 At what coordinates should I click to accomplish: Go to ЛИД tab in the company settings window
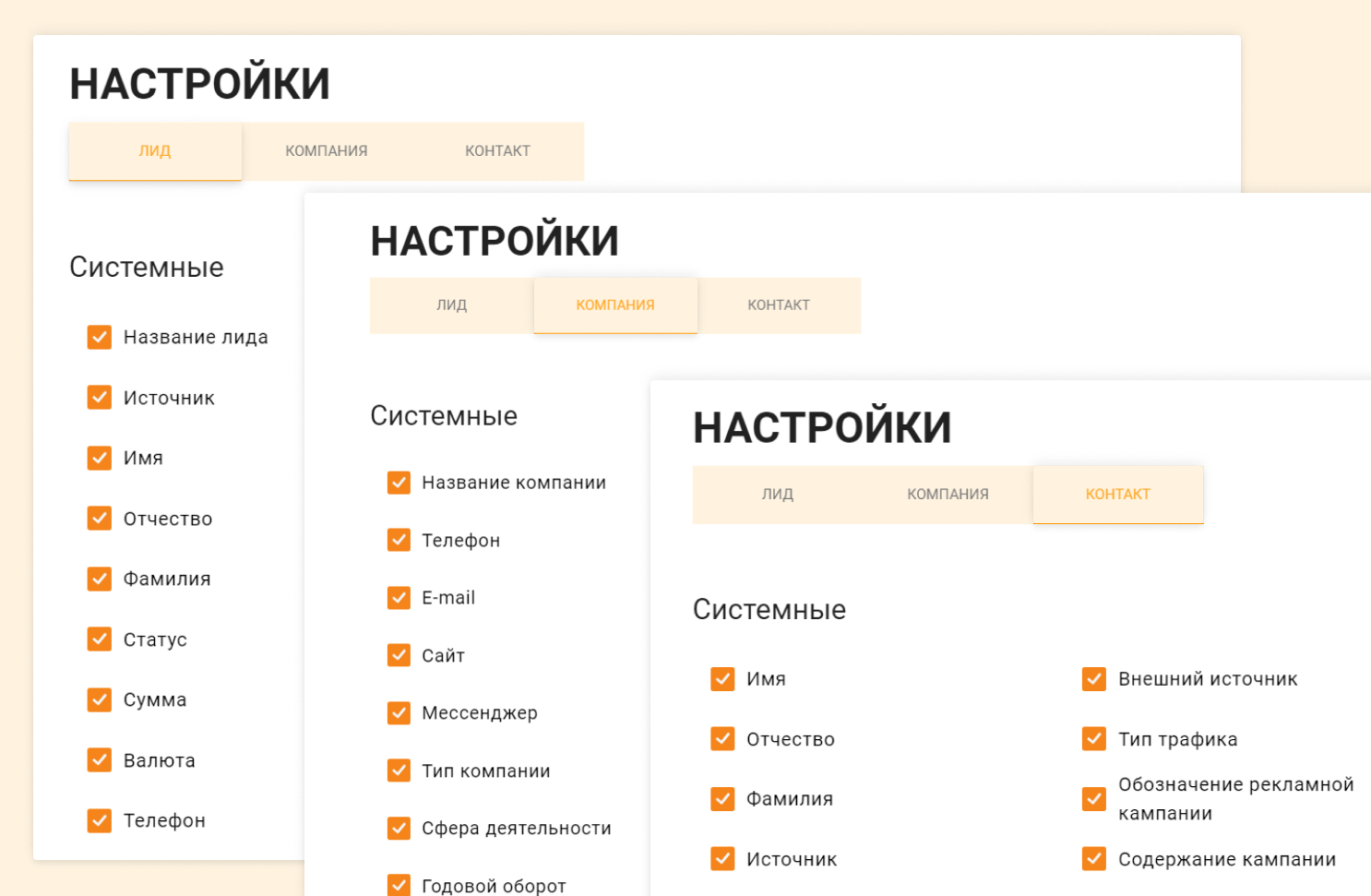[452, 305]
